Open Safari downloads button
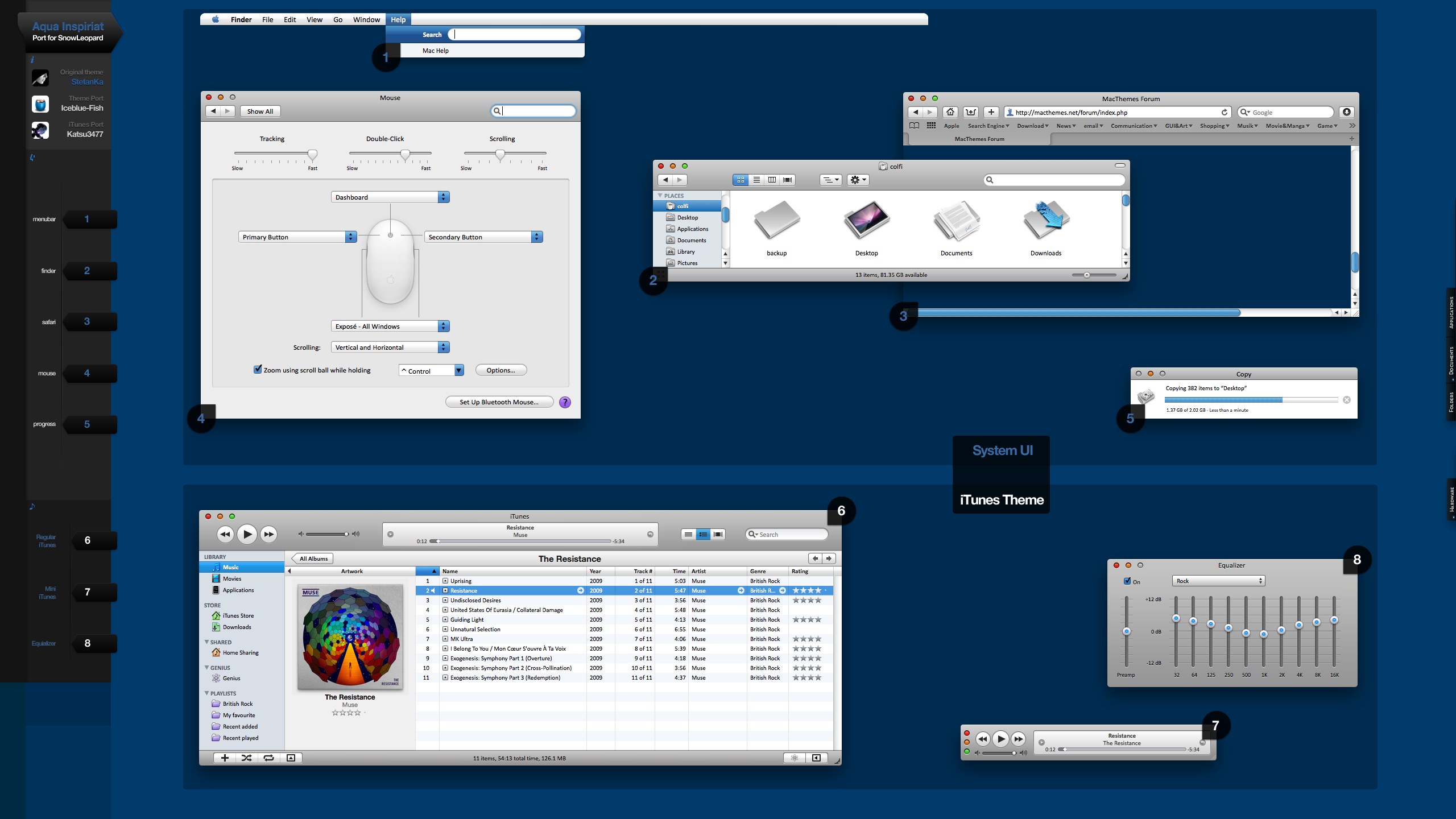Viewport: 1456px width, 819px height. [1346, 112]
